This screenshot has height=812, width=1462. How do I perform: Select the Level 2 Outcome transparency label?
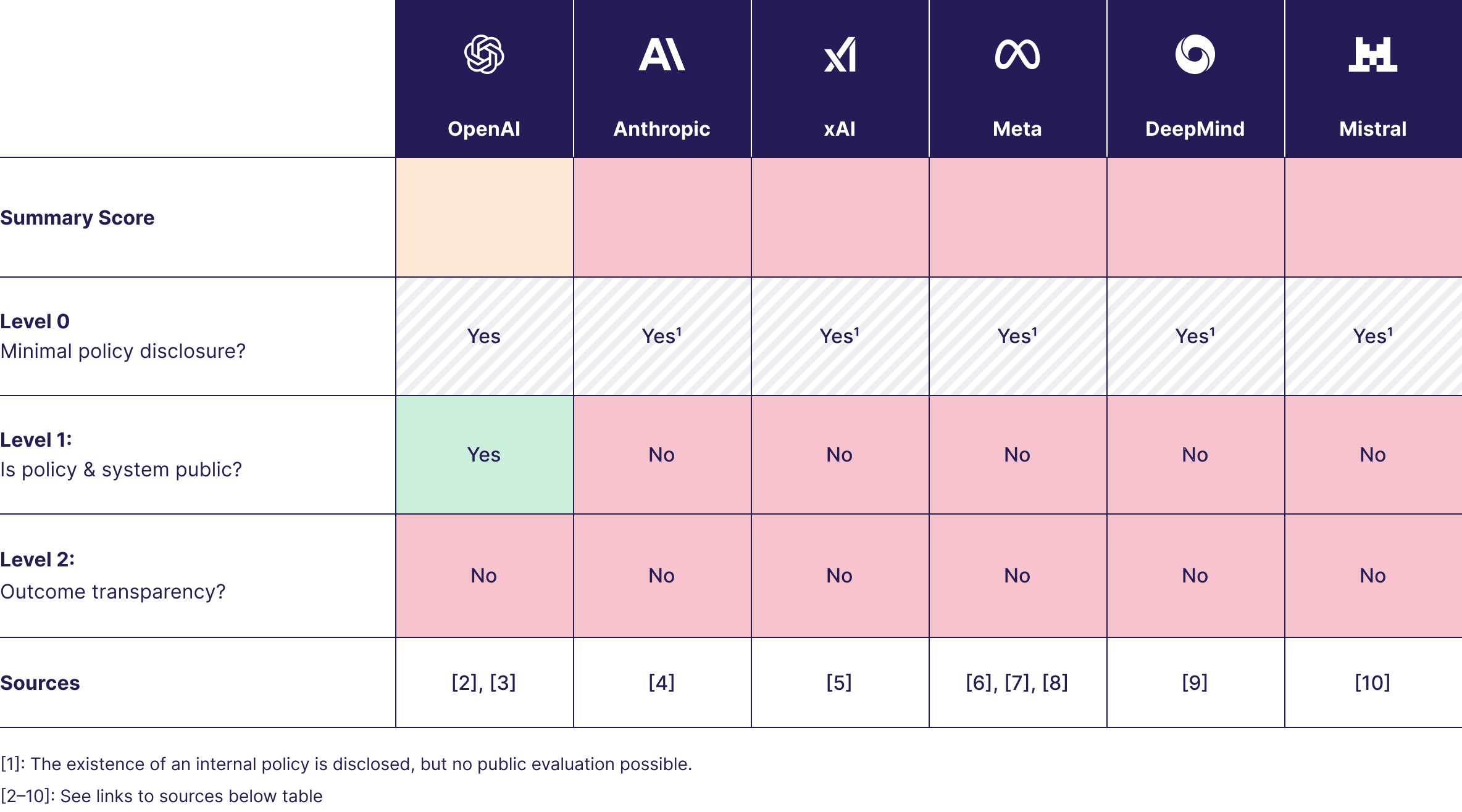pyautogui.click(x=113, y=575)
